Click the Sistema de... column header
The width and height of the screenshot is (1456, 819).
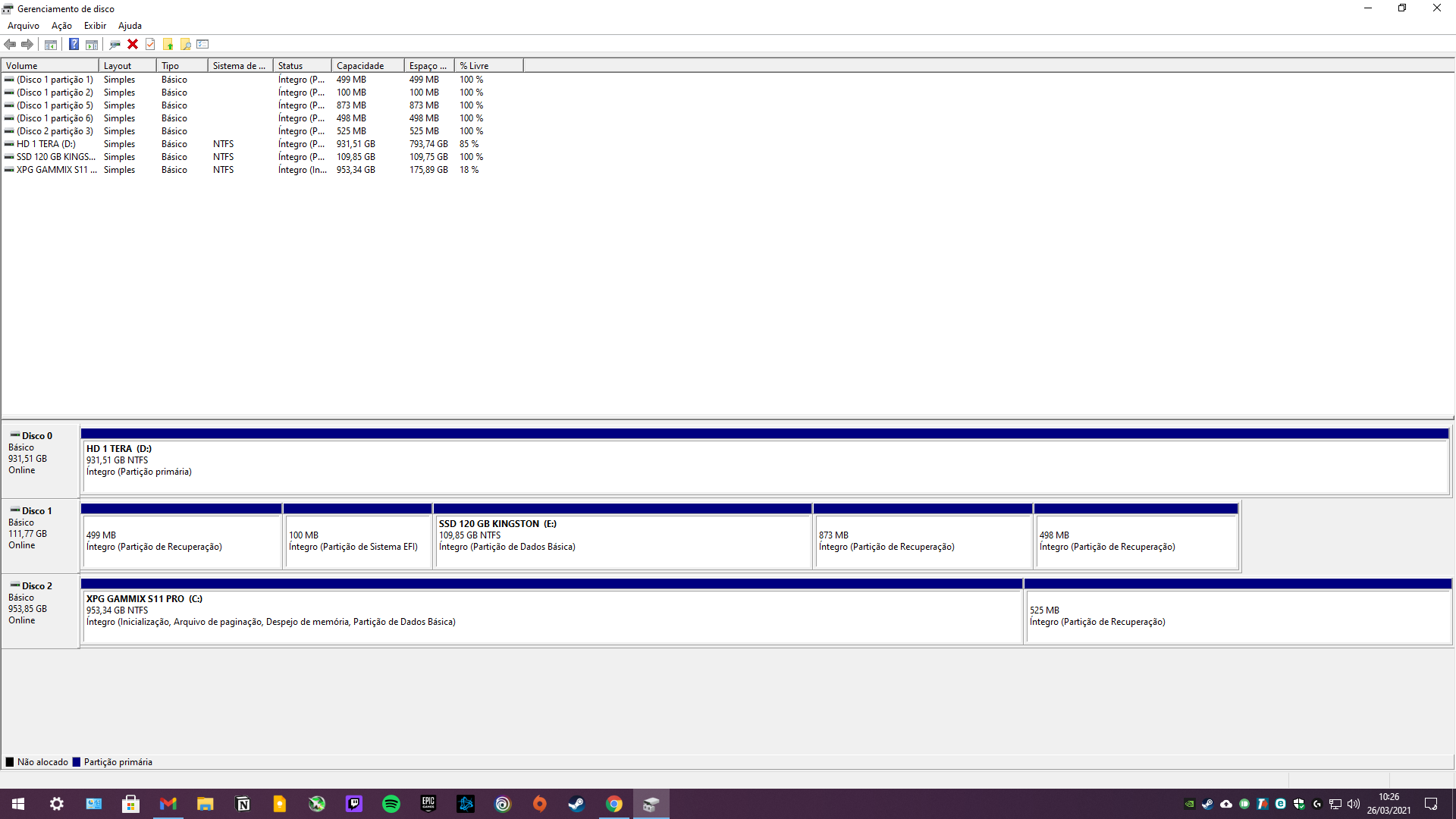coord(240,66)
